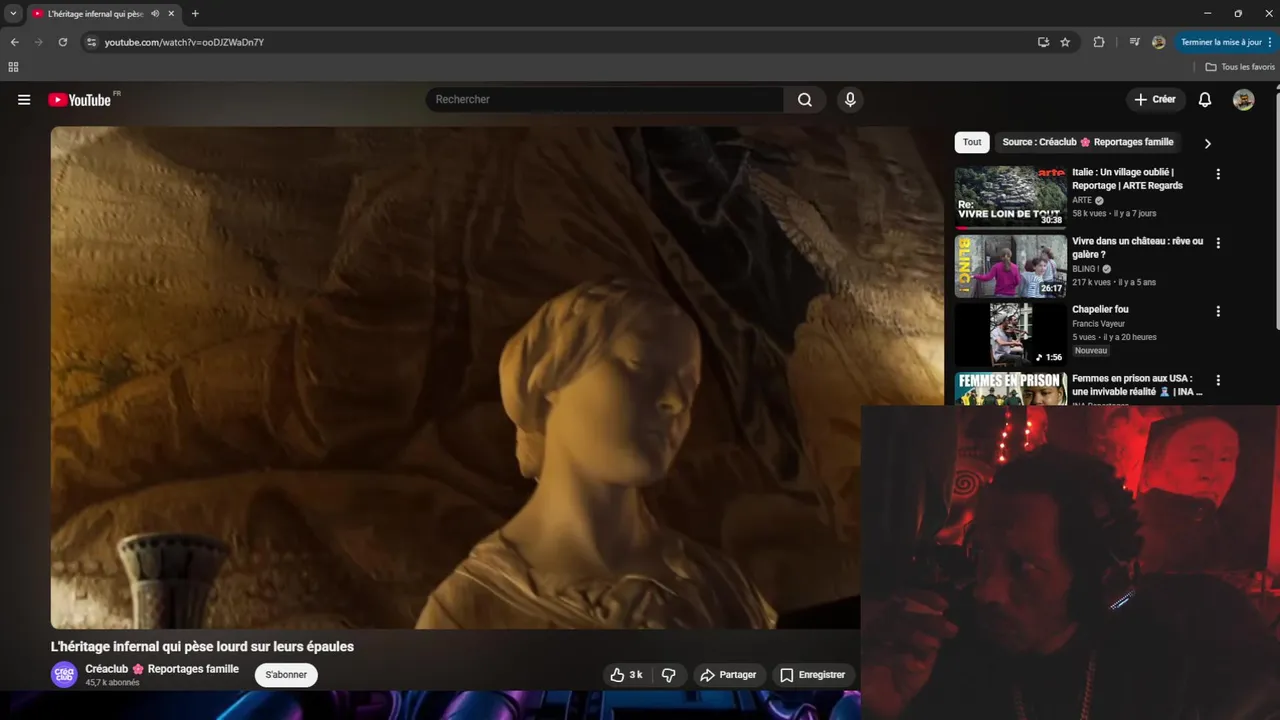This screenshot has height=720, width=1280.
Task: Click the page vertical scrollbar
Action: [x=1276, y=210]
